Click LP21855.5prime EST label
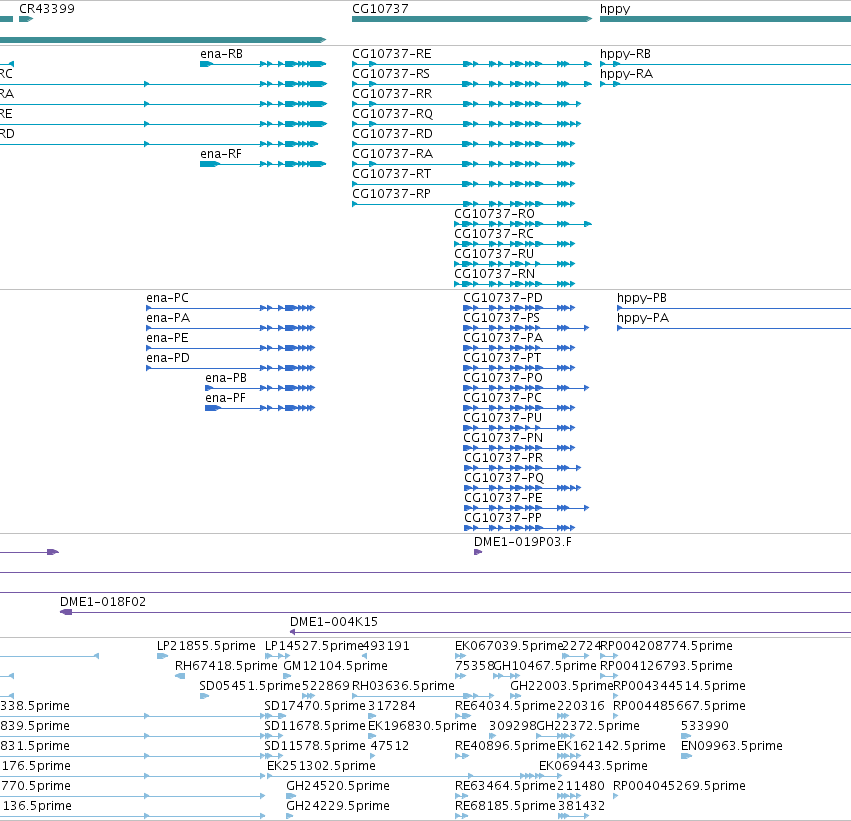Screen dimensions: 851x821 pyautogui.click(x=206, y=647)
